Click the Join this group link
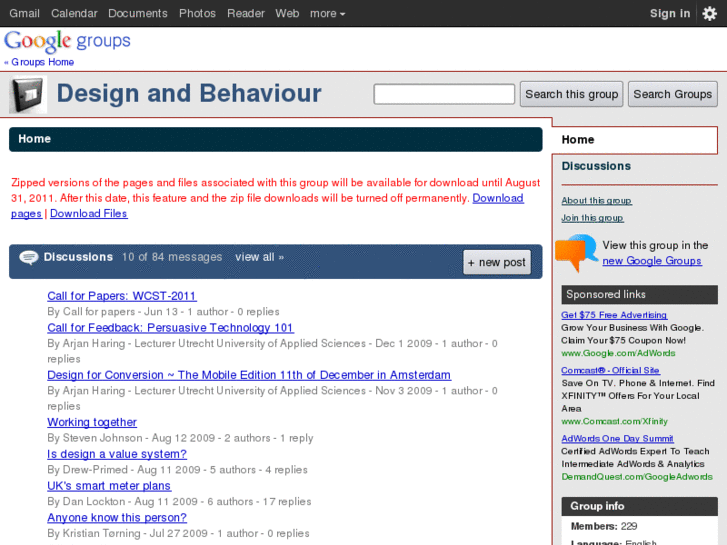Image resolution: width=727 pixels, height=545 pixels. [592, 218]
